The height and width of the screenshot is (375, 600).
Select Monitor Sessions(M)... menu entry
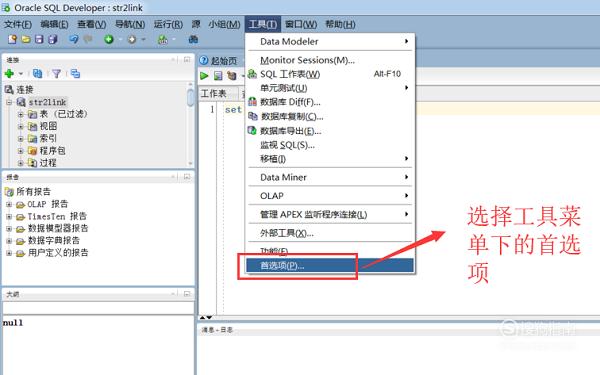pos(330,60)
